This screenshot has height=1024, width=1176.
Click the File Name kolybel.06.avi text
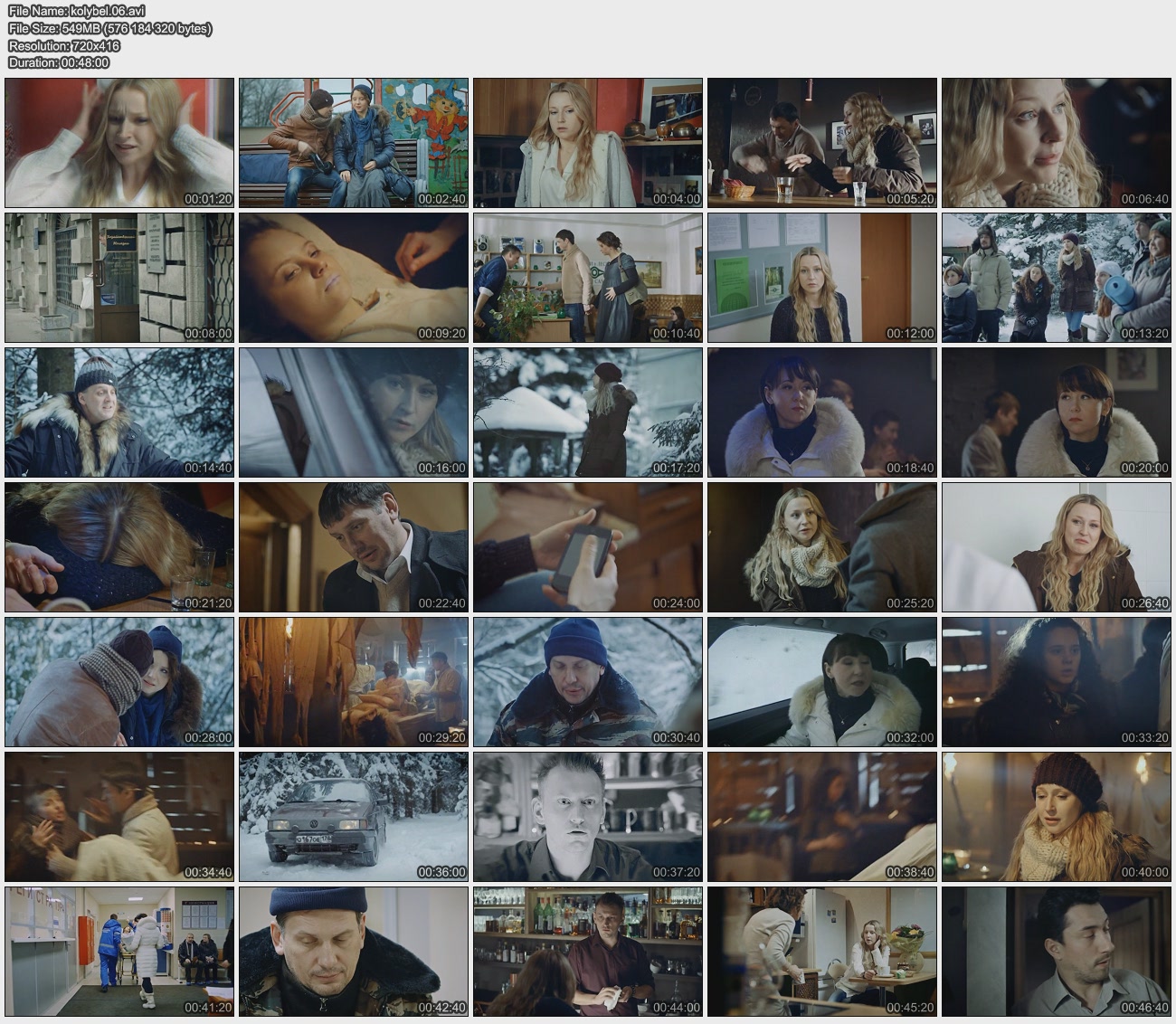[x=77, y=11]
